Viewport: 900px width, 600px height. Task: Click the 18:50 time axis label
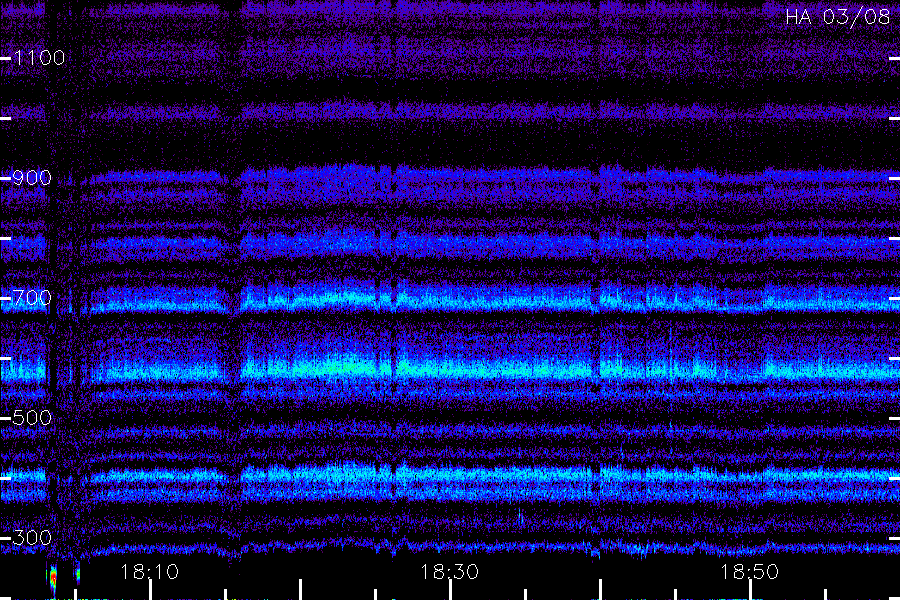click(x=749, y=572)
